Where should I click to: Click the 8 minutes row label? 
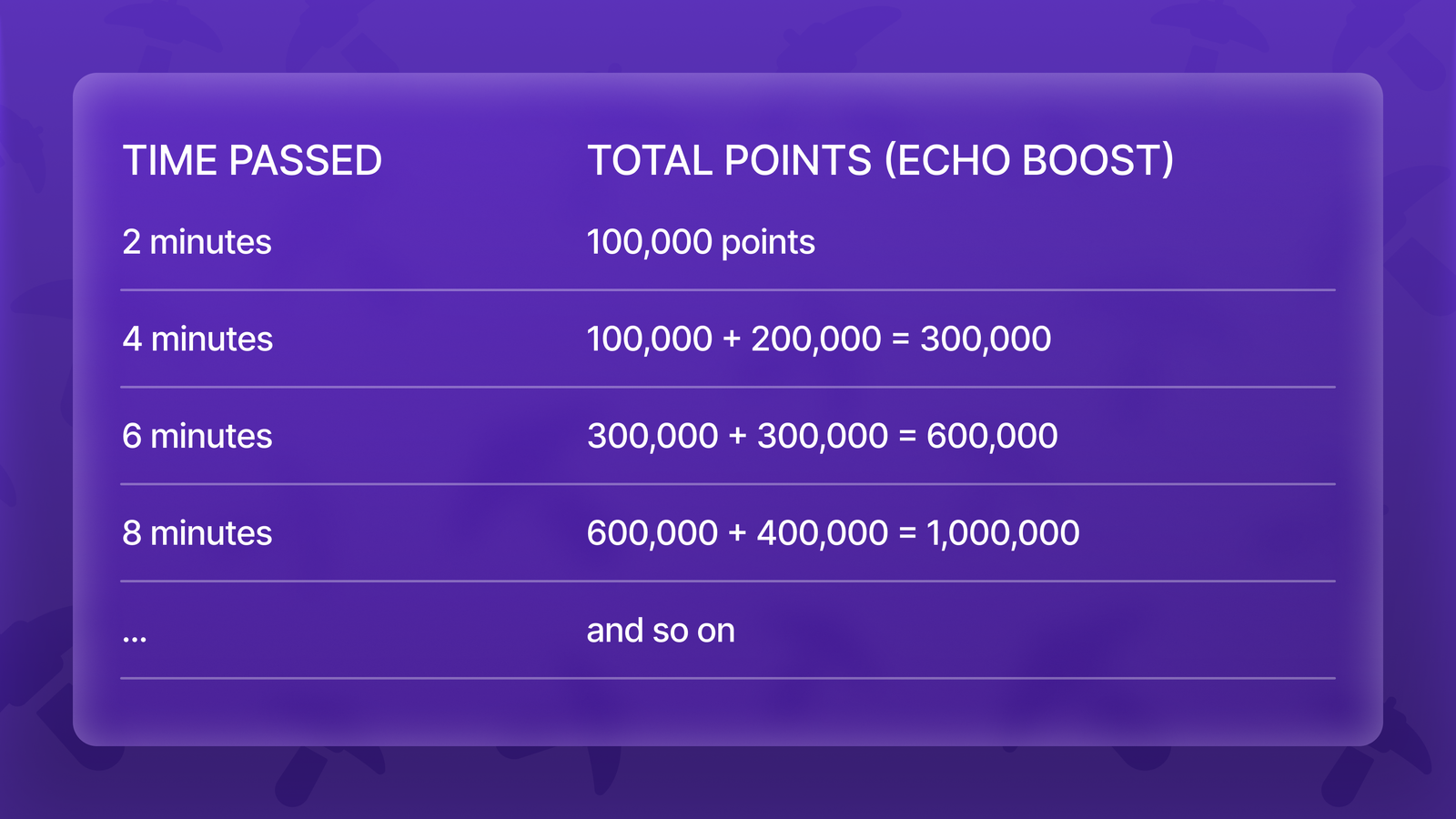[x=197, y=533]
